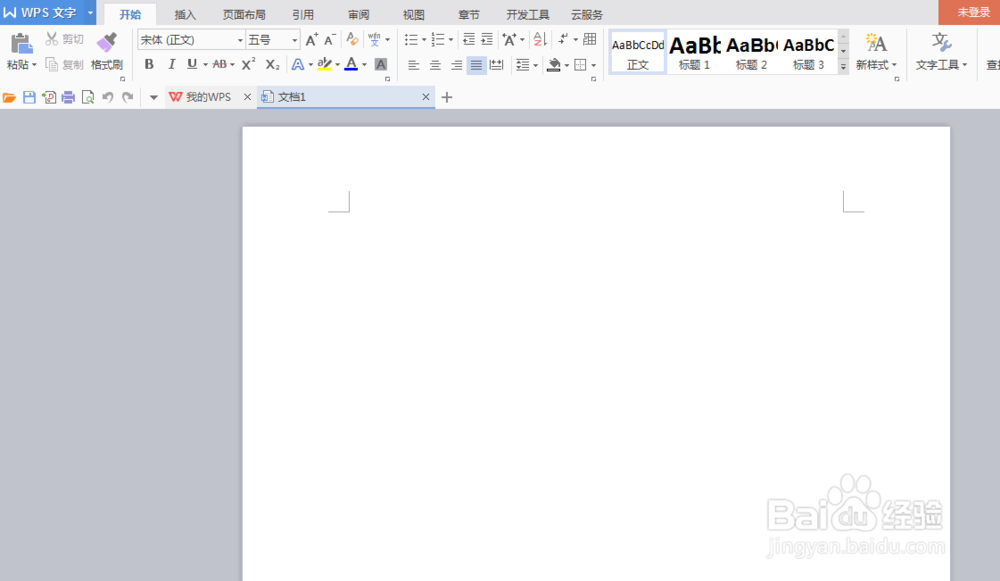Screen dimensions: 1000x581
Task: Open the font size dropdown 五号
Action: 295,40
